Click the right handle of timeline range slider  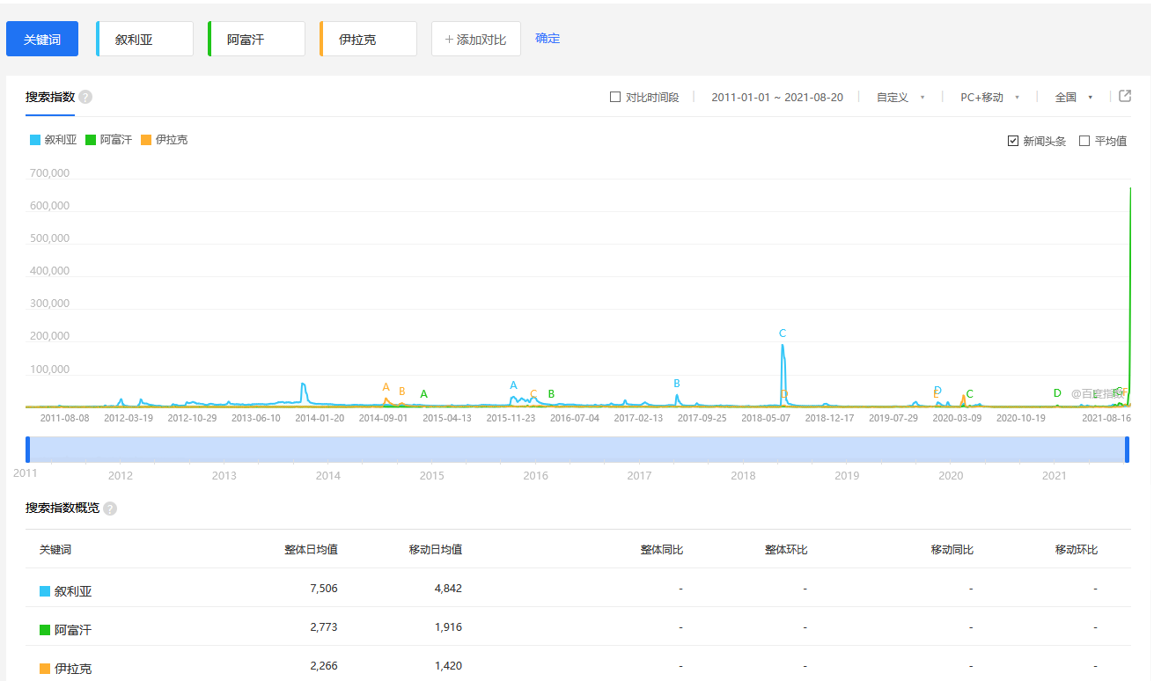click(x=1127, y=449)
